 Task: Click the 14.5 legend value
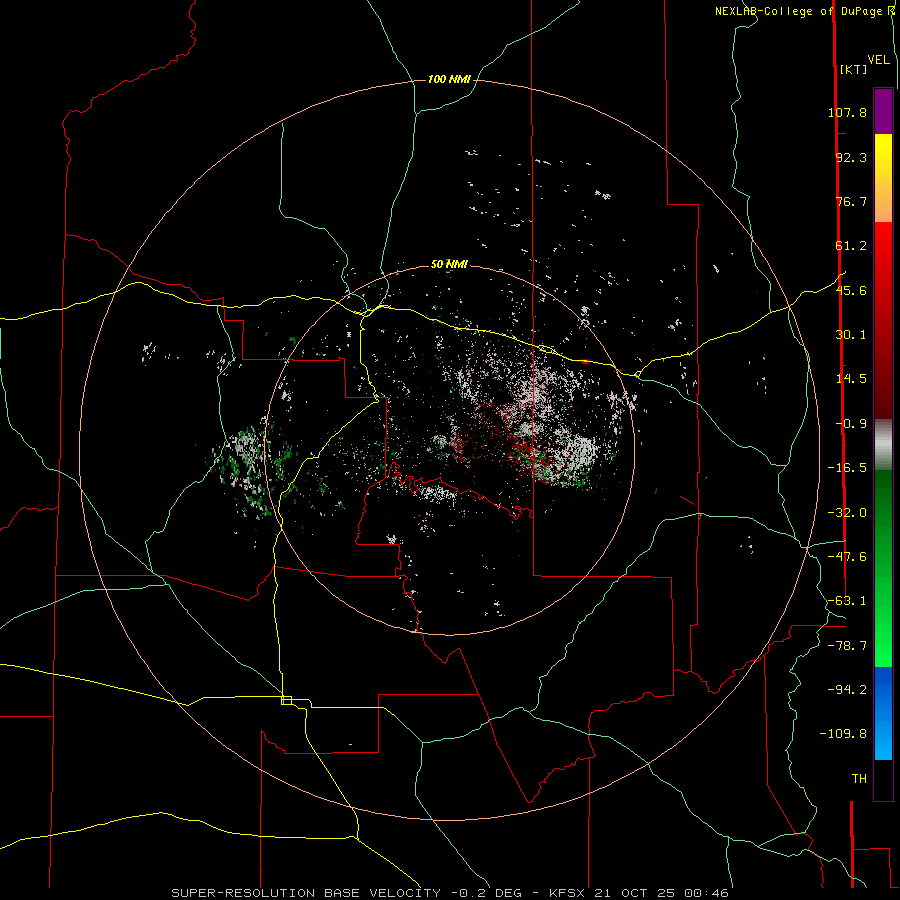pos(851,379)
